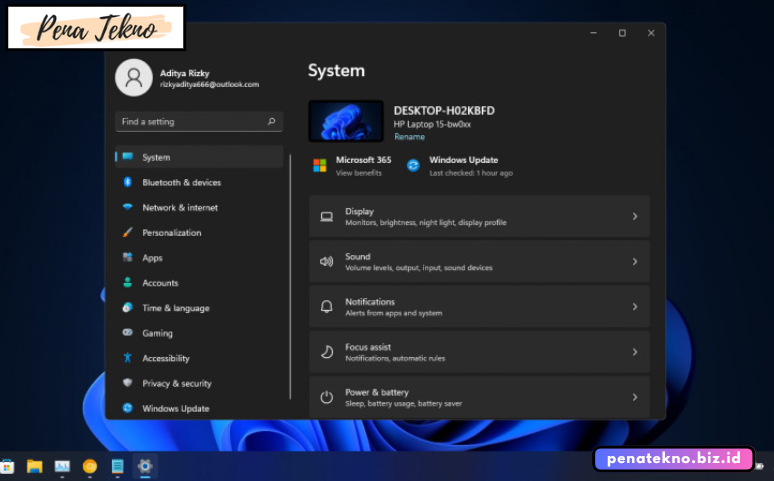Click the Power & battery power icon
This screenshot has height=481, width=774.
click(327, 397)
